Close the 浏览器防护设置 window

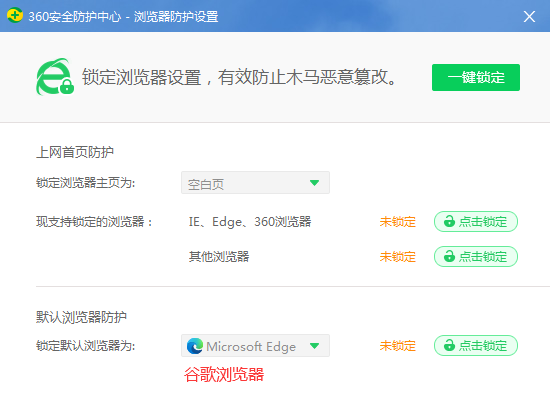(x=529, y=16)
